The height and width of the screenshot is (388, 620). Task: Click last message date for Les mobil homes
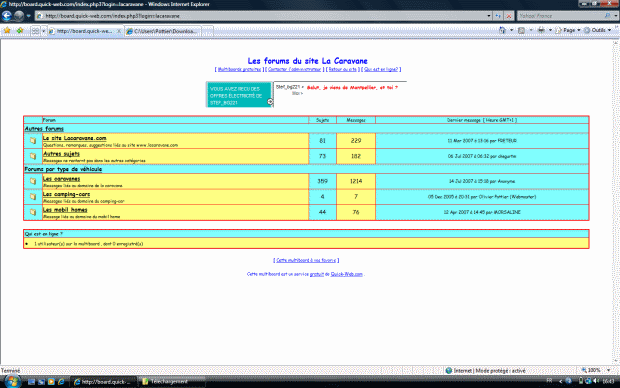(x=482, y=212)
